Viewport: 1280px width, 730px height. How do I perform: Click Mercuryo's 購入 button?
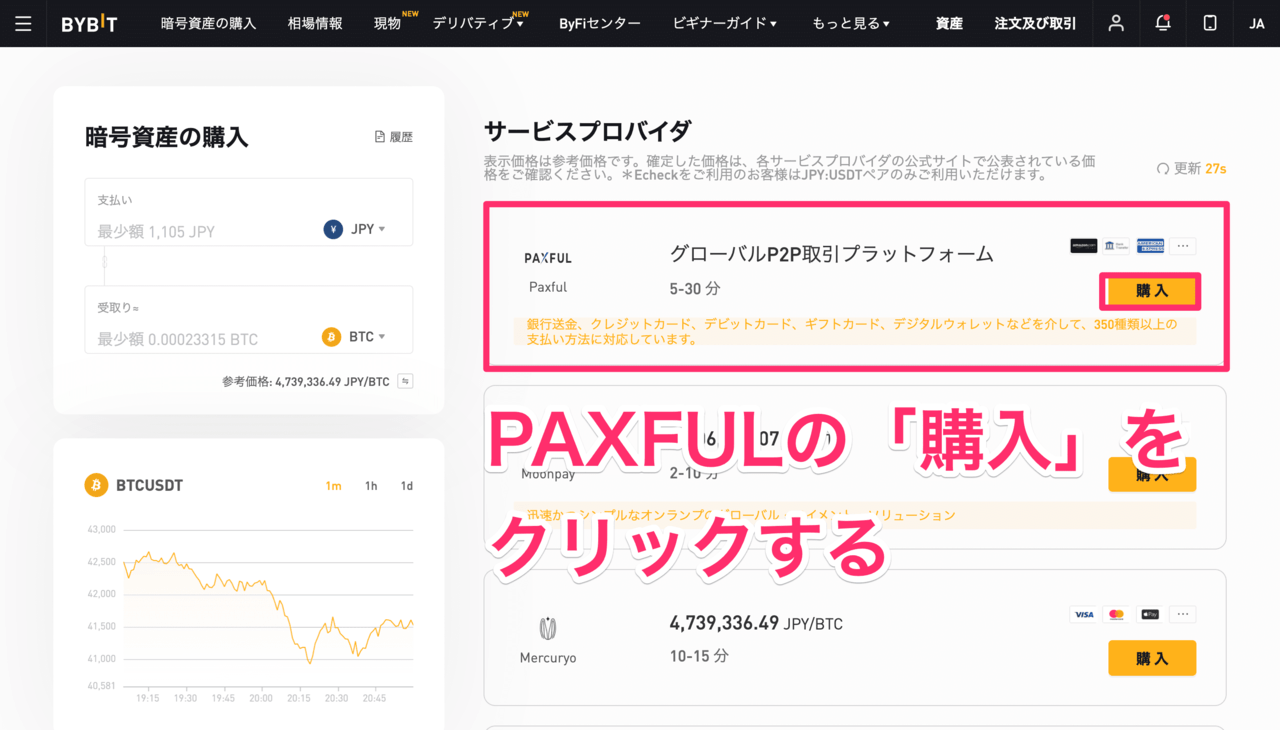pos(1151,658)
